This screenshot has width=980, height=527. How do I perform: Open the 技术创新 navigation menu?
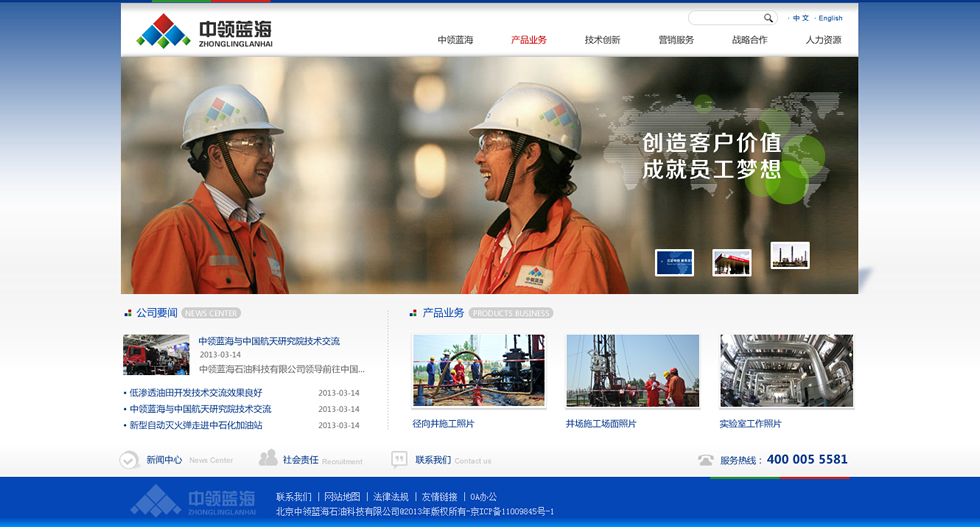602,40
